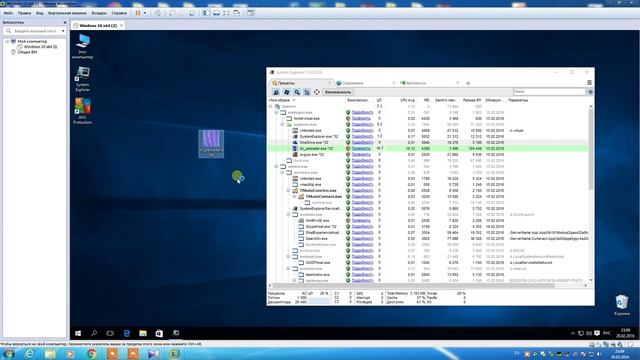
Task: Select the Общие ВМ library item
Action: coord(27,52)
